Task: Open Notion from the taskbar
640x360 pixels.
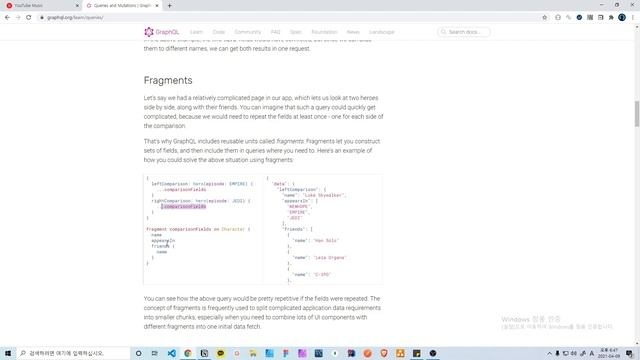Action: tap(204, 353)
